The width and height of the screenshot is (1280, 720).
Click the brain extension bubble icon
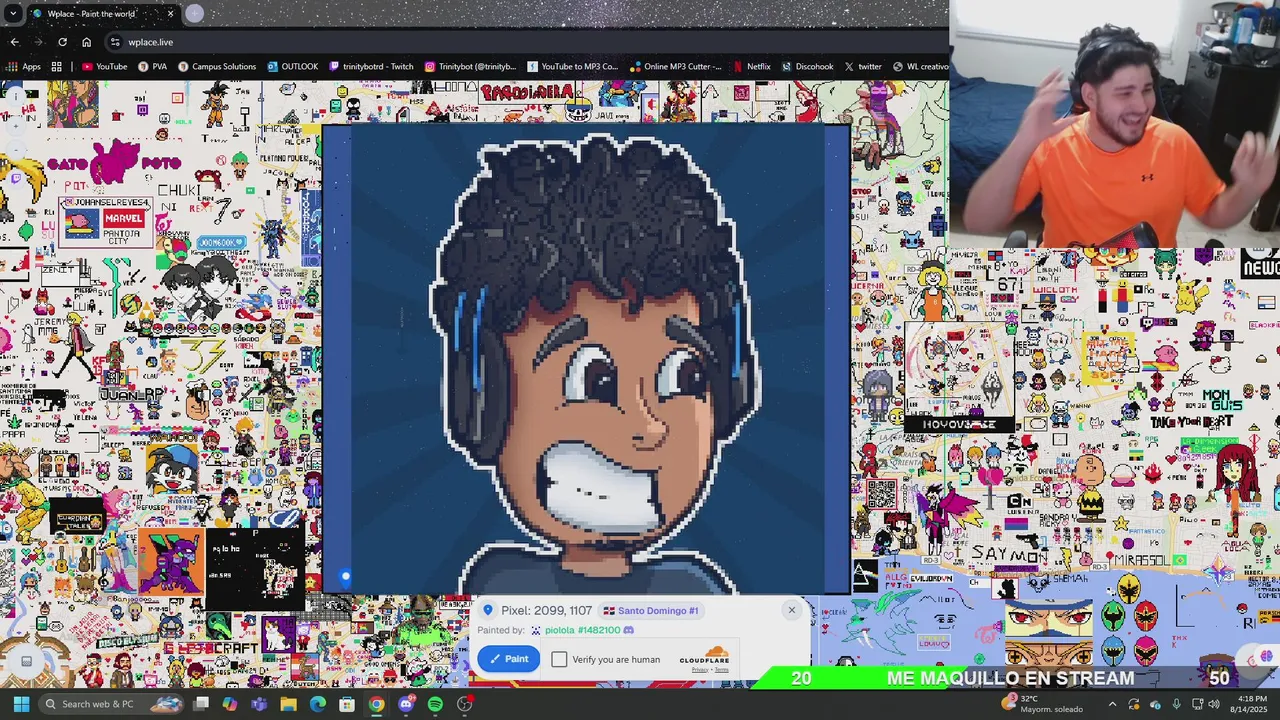point(1265,657)
